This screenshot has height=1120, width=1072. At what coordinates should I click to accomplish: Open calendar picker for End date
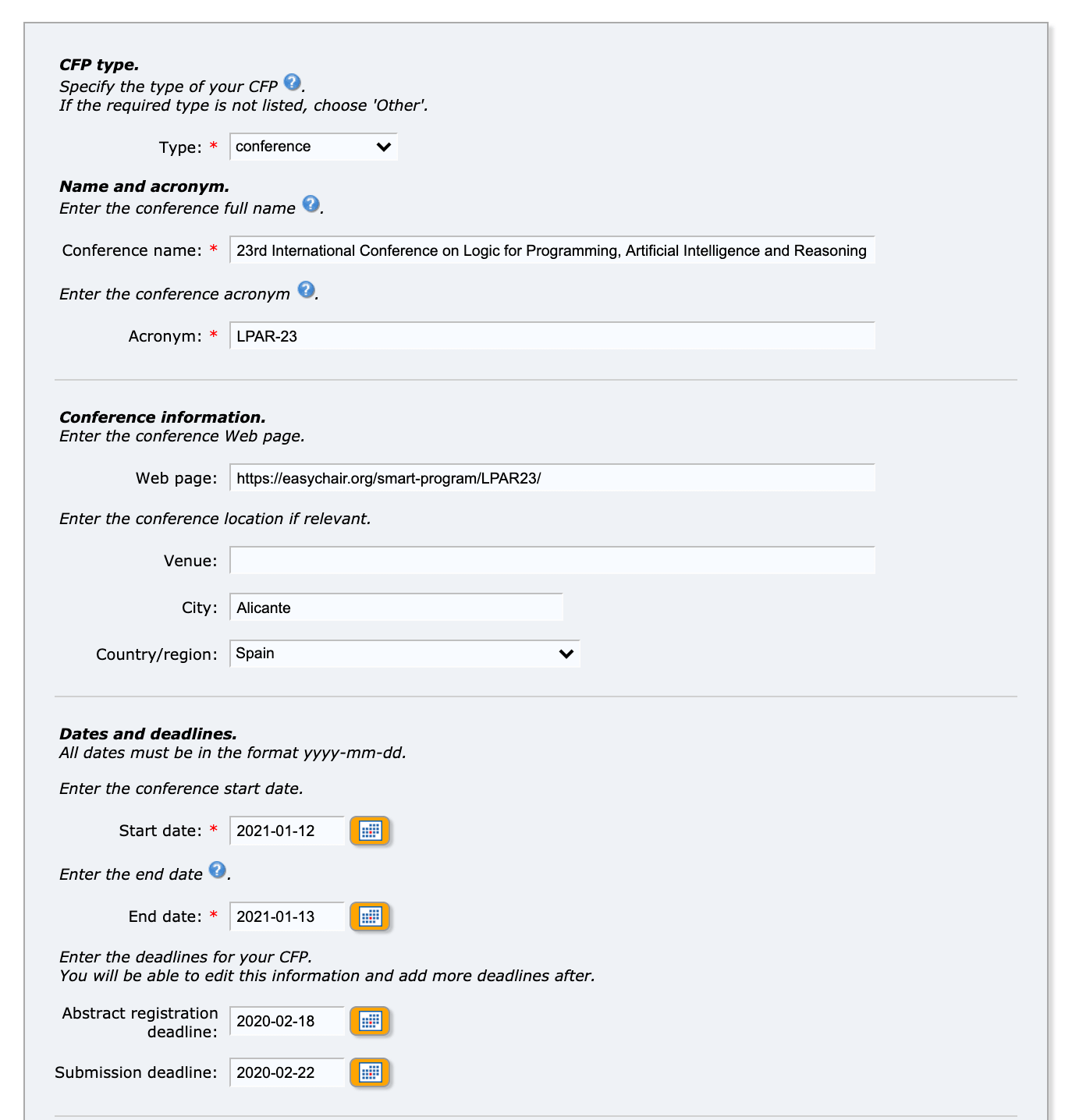[x=370, y=916]
